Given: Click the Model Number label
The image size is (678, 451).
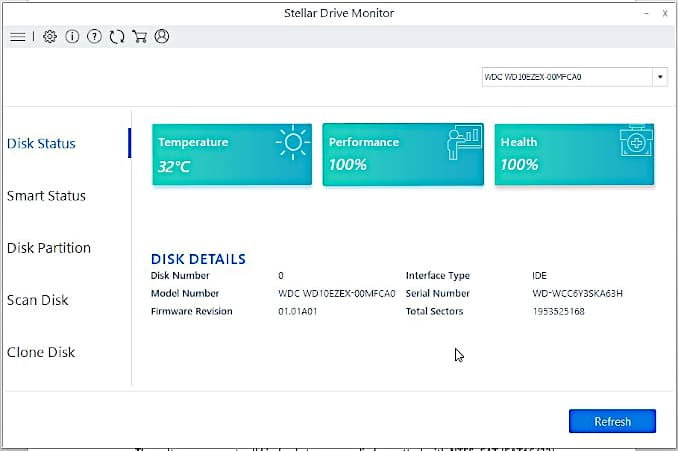Looking at the screenshot, I should pos(185,293).
